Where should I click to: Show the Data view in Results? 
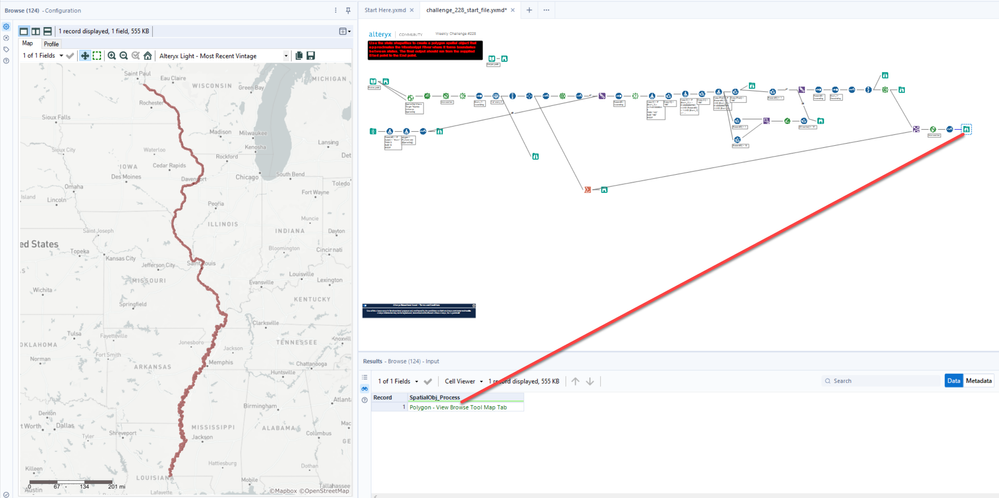pyautogui.click(x=954, y=381)
